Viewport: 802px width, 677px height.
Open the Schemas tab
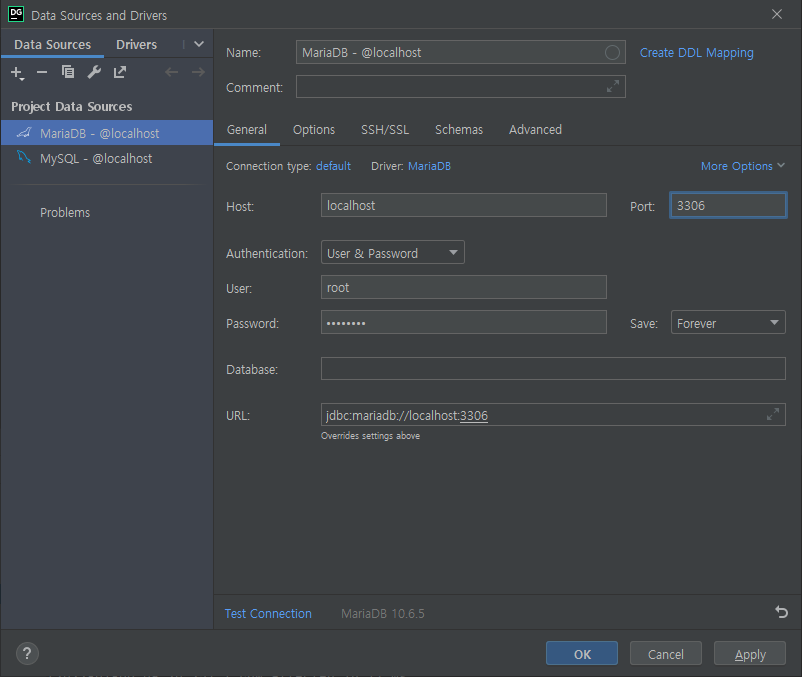pyautogui.click(x=459, y=130)
